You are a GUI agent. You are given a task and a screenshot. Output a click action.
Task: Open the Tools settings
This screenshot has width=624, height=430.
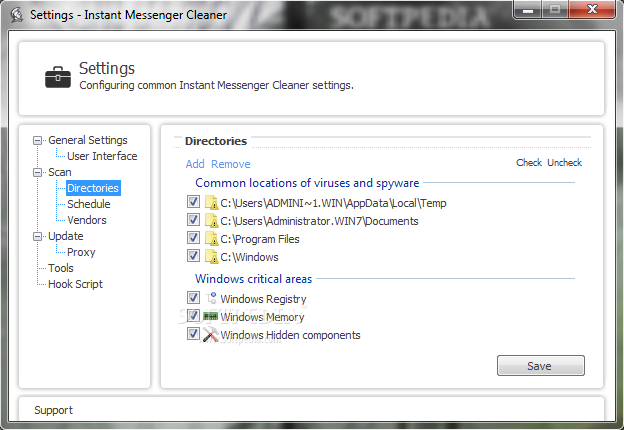tap(61, 268)
